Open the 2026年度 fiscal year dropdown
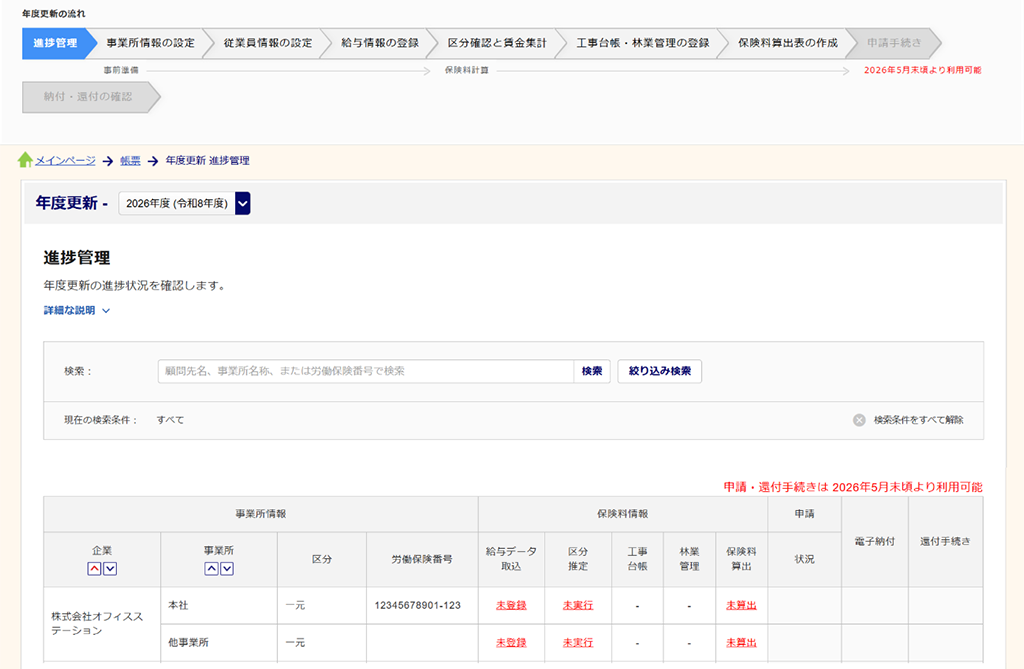 (242, 203)
